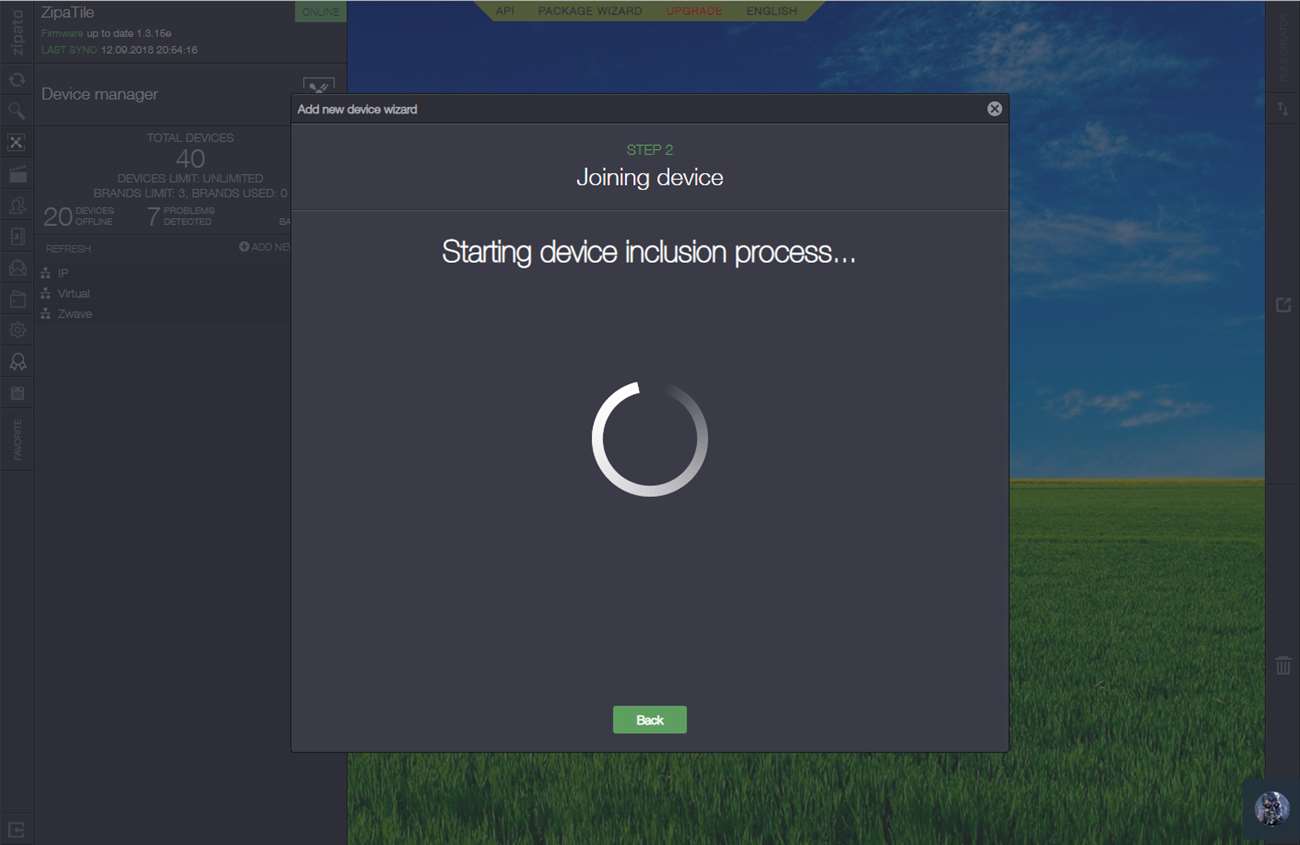Click the green Firmware label
Viewport: 1300px width, 845px height.
click(x=62, y=33)
